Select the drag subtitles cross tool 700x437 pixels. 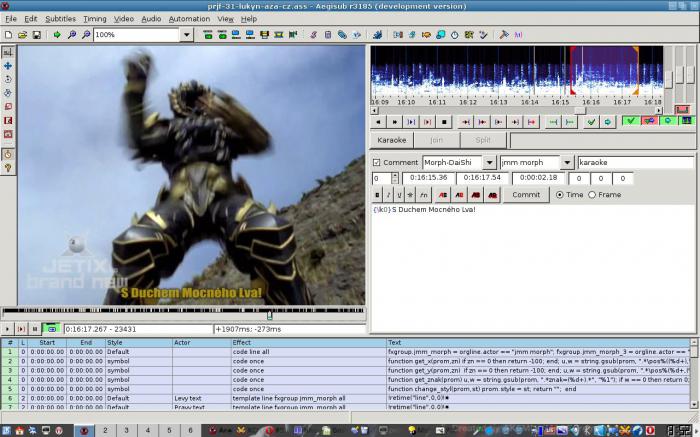click(x=8, y=66)
